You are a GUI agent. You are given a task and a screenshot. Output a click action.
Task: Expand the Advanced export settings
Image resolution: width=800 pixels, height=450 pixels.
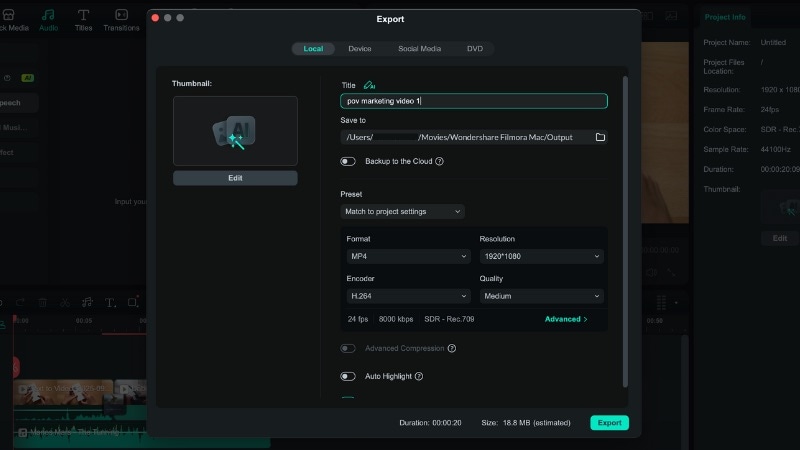(x=566, y=319)
